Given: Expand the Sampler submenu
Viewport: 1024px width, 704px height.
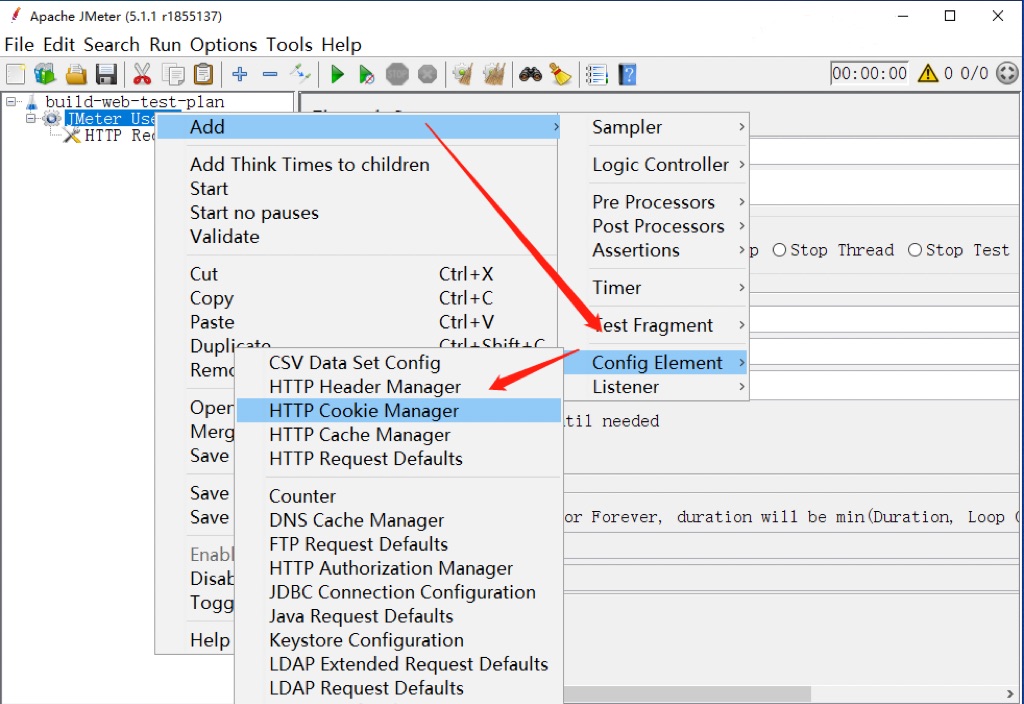Looking at the screenshot, I should (669, 127).
